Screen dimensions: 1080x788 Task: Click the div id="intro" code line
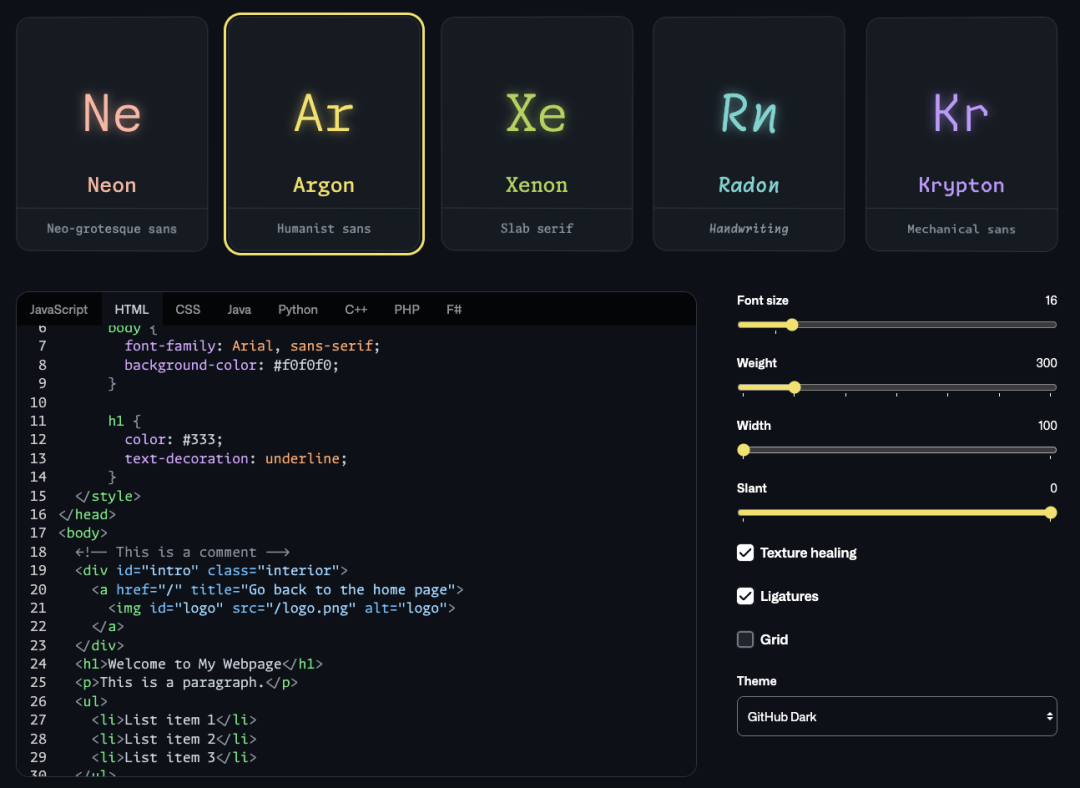click(x=211, y=570)
